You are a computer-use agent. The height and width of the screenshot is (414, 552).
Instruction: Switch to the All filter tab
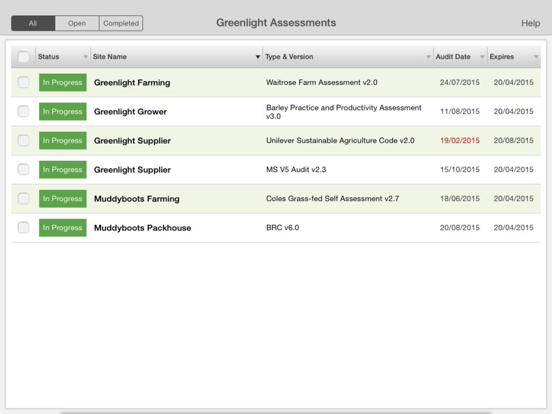pos(33,23)
